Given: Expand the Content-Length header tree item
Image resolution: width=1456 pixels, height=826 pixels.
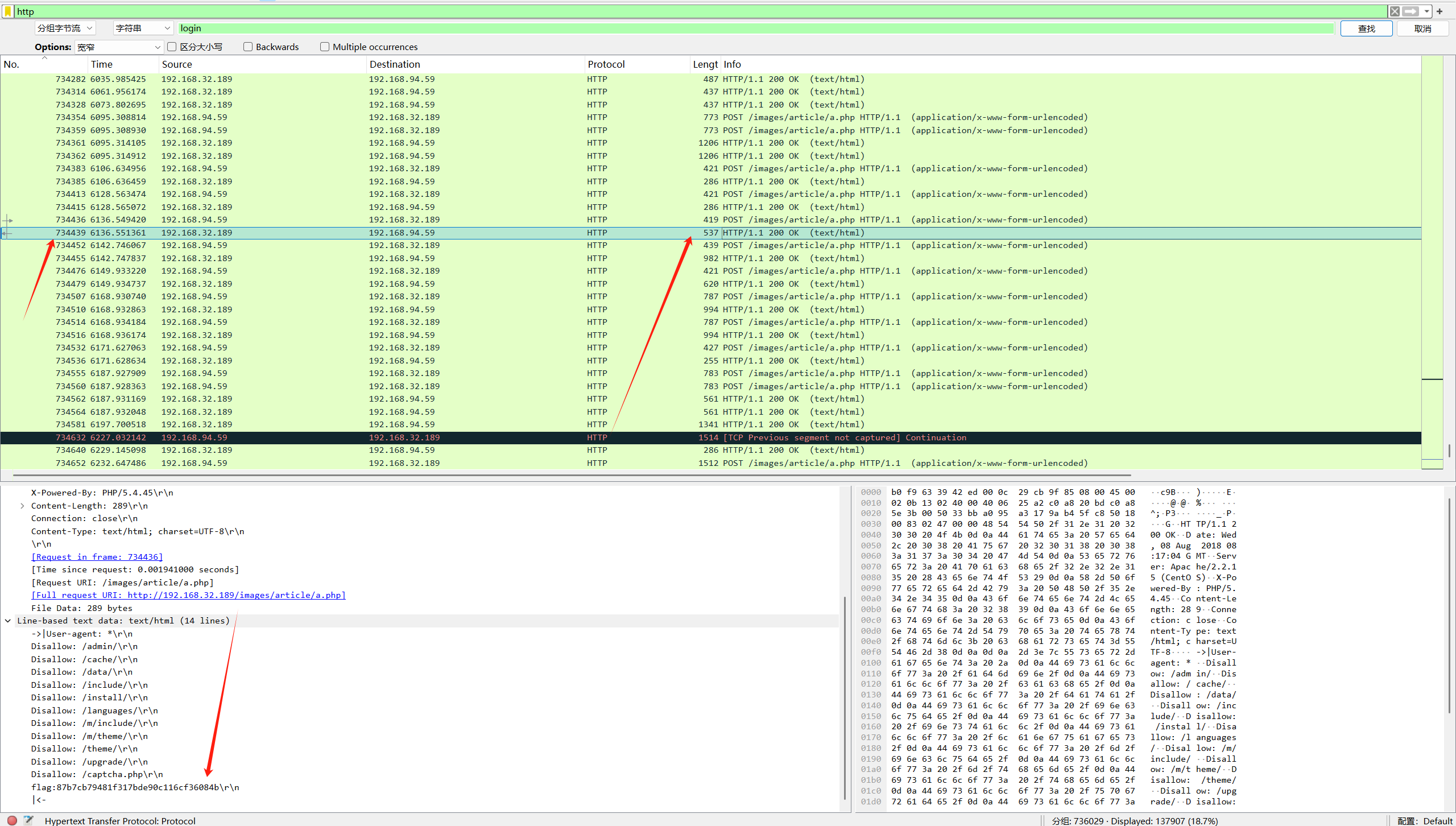Looking at the screenshot, I should (22, 506).
